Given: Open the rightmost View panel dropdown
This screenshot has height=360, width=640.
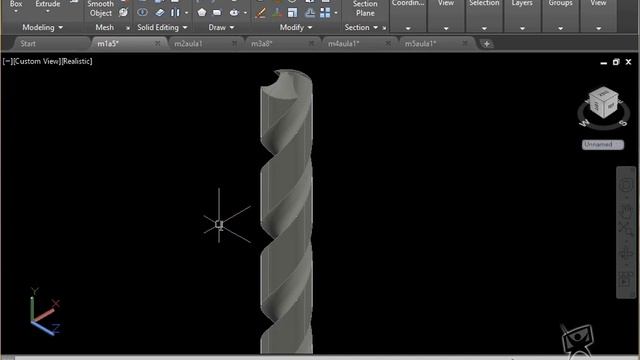Looking at the screenshot, I should click(598, 28).
